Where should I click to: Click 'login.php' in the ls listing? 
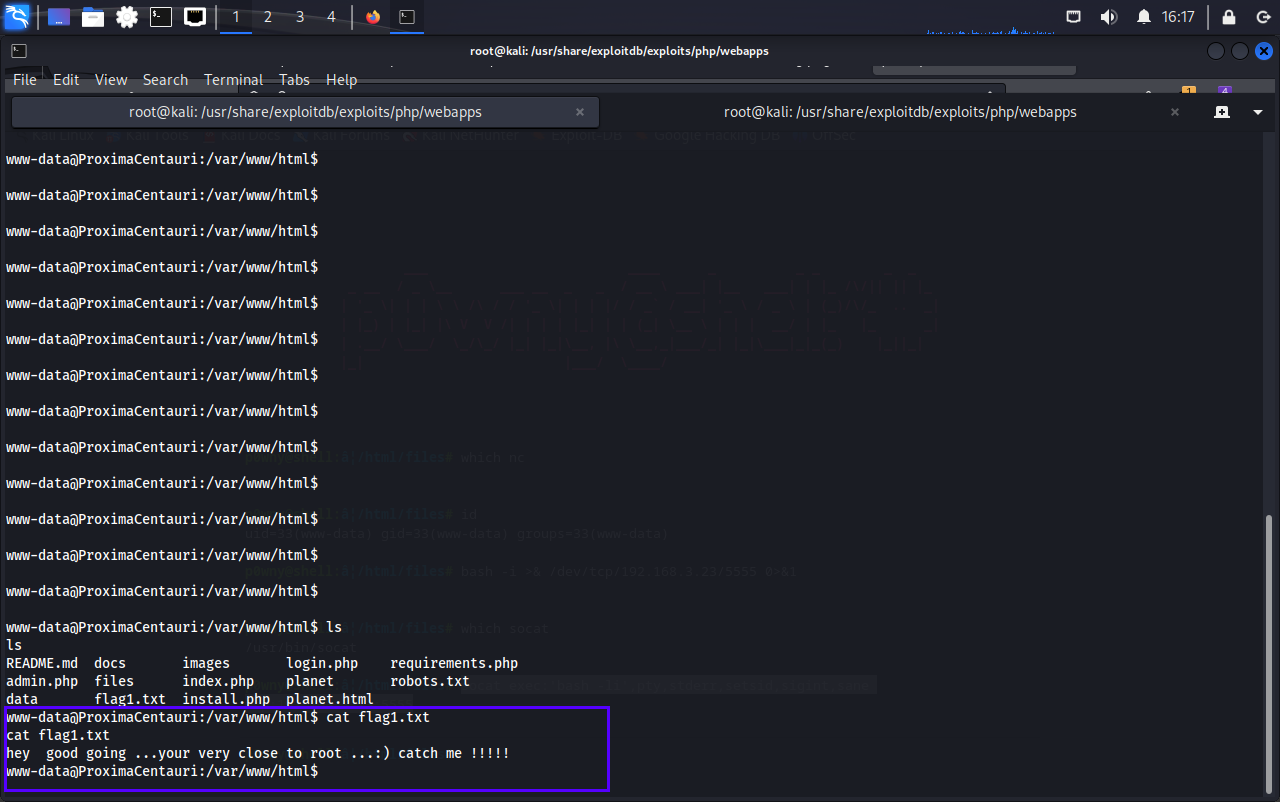(322, 663)
